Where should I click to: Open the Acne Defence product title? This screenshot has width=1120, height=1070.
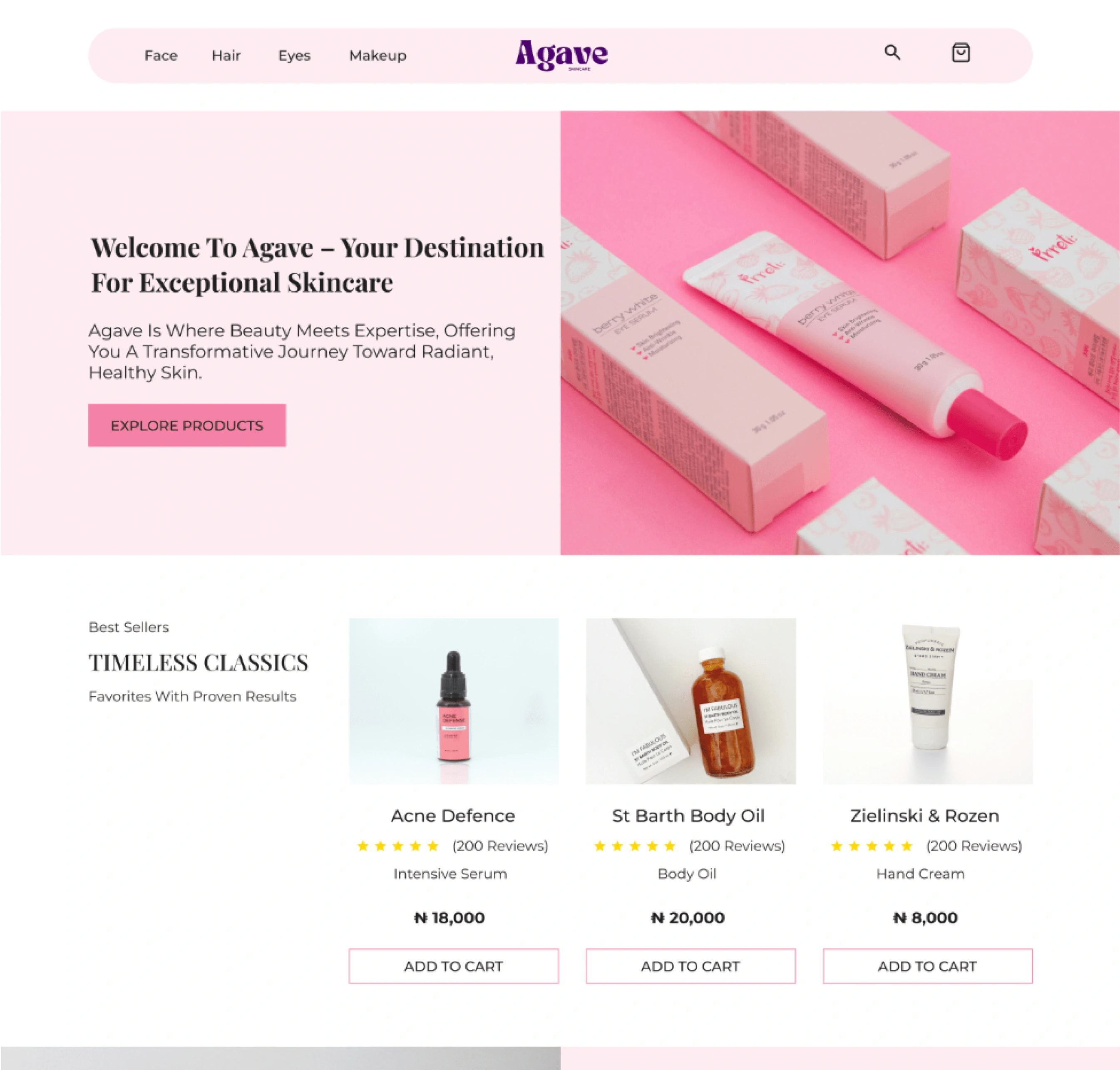pyautogui.click(x=453, y=816)
